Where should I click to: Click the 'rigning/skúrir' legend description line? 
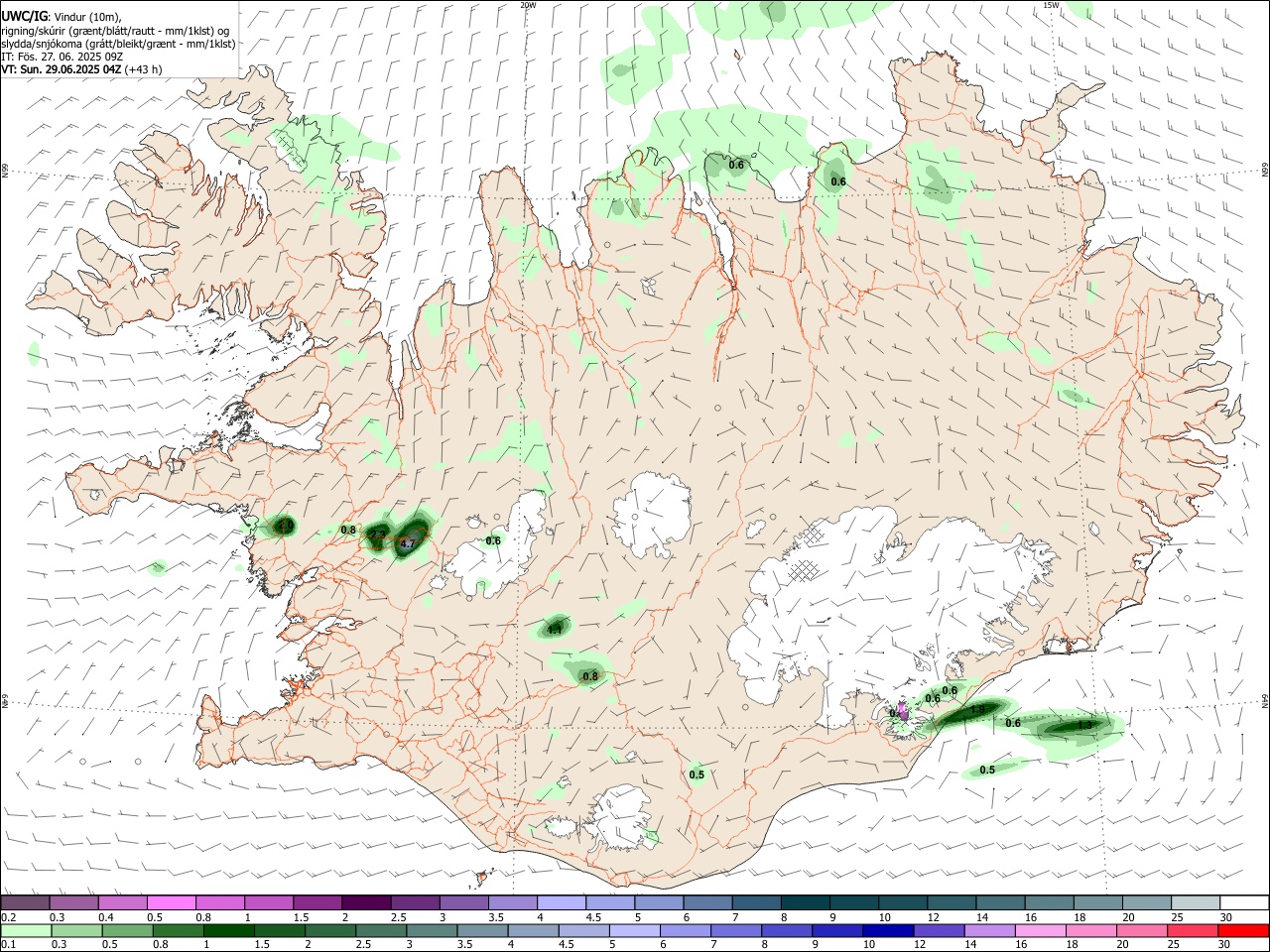[x=115, y=31]
